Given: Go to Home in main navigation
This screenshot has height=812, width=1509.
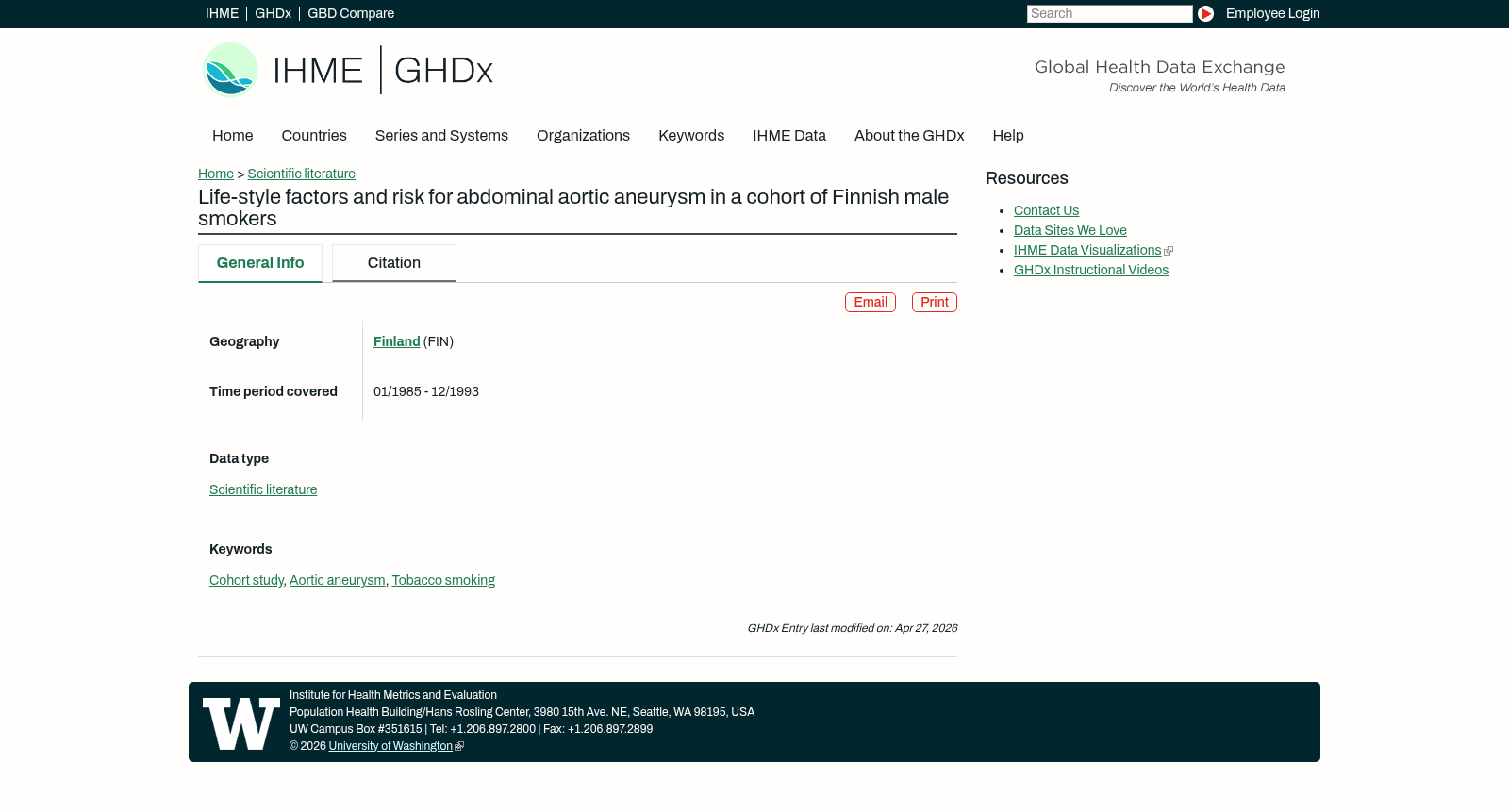Looking at the screenshot, I should 232,136.
